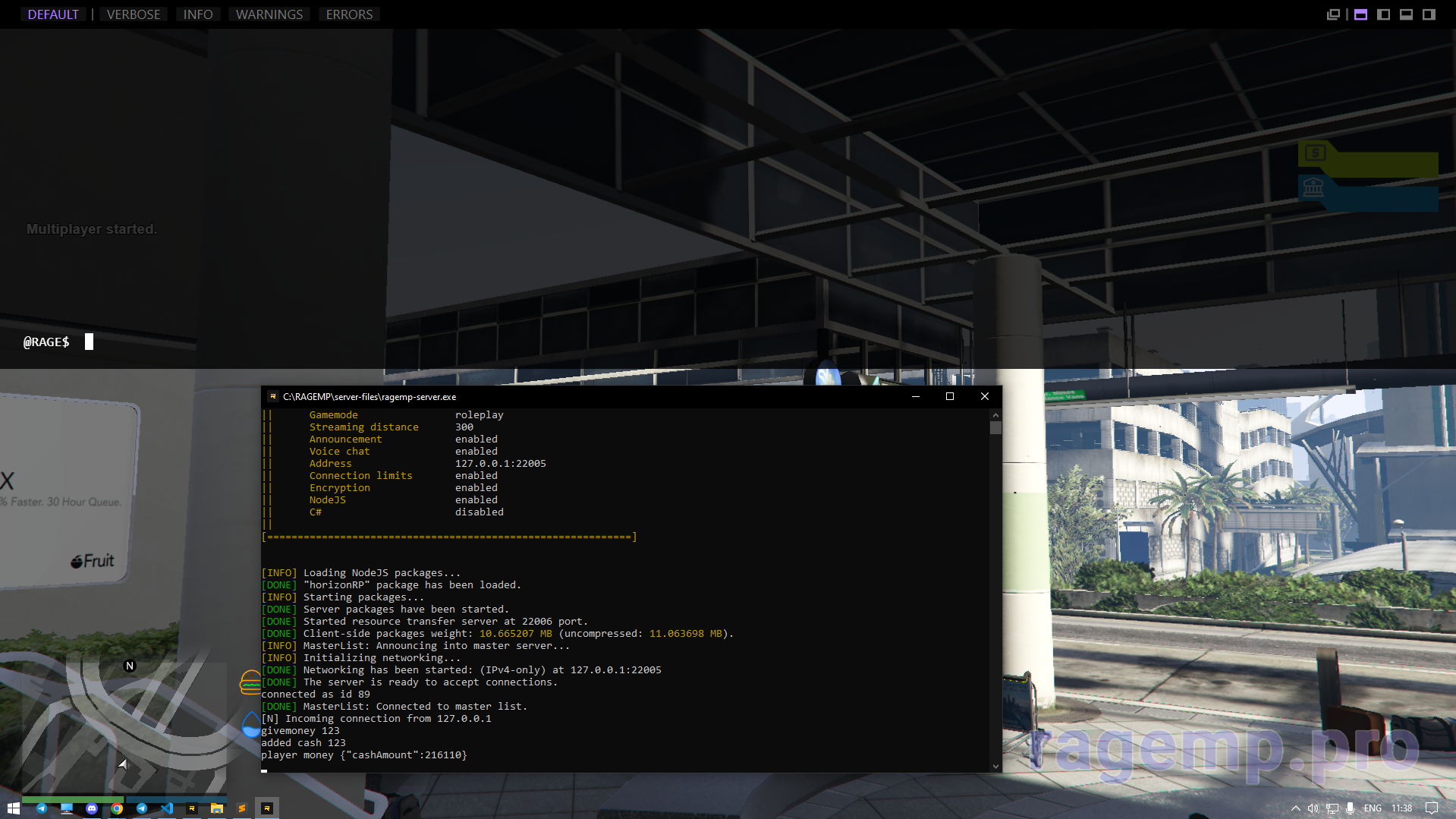Image resolution: width=1456 pixels, height=819 pixels.
Task: Open Sublime Text from the taskbar
Action: coord(242,808)
